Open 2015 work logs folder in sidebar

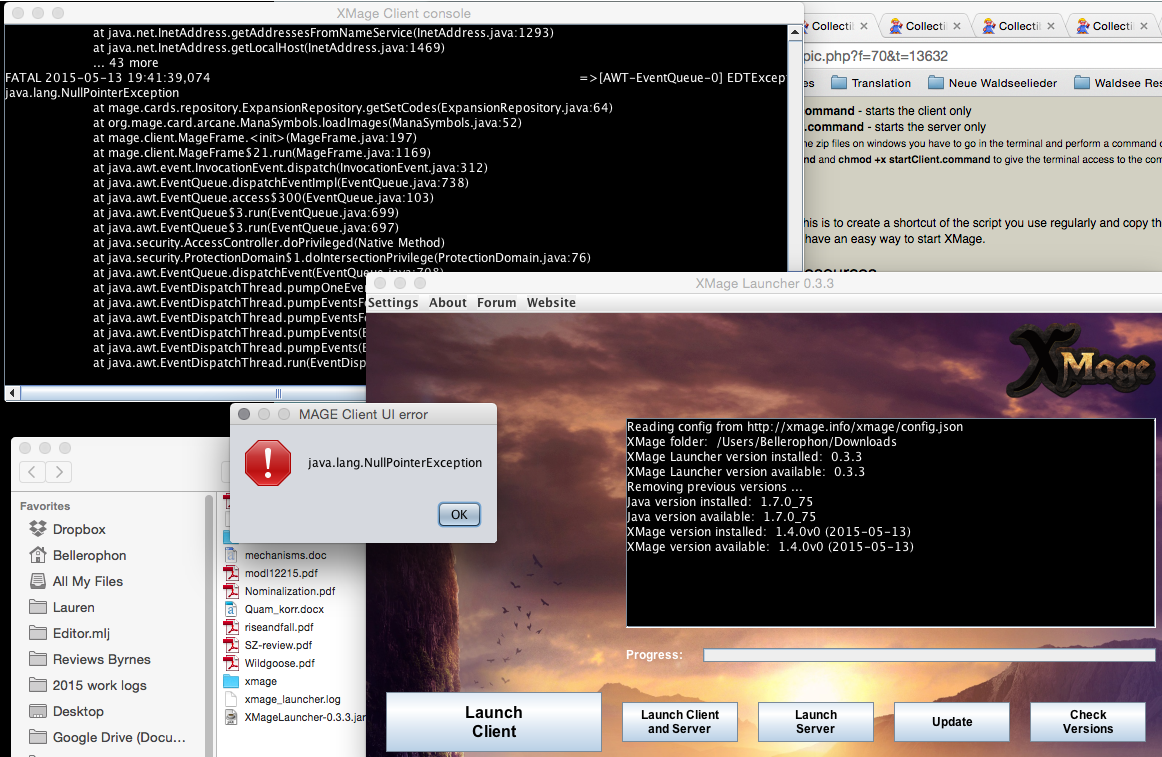(x=88, y=685)
